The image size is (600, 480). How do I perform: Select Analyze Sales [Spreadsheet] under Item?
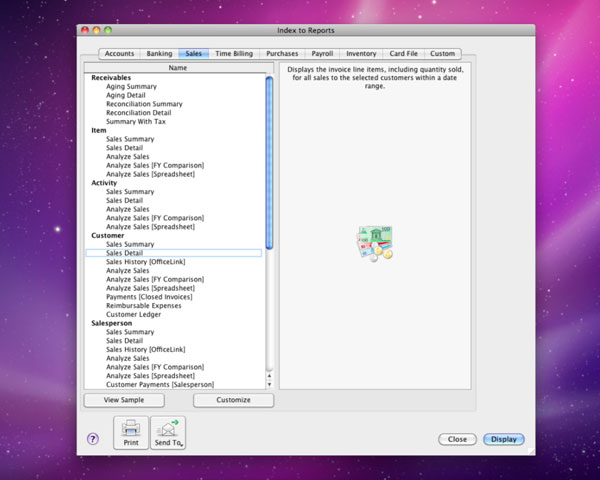(150, 174)
